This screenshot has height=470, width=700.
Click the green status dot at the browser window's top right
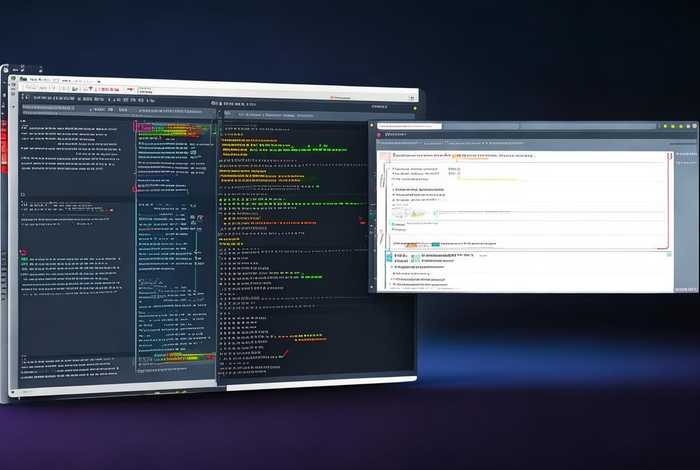coord(667,127)
